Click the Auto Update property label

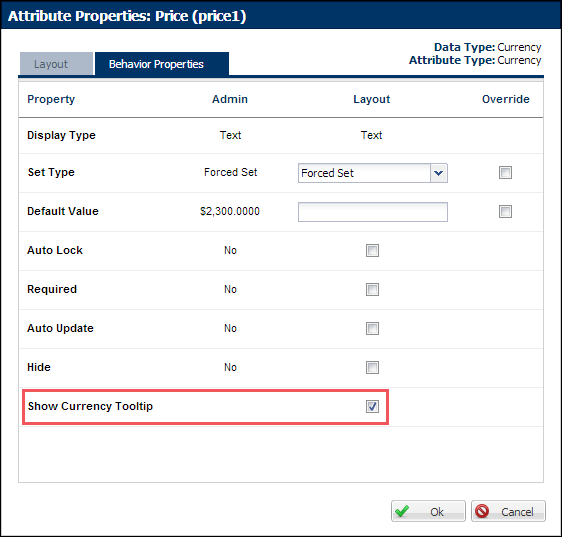[x=60, y=328]
